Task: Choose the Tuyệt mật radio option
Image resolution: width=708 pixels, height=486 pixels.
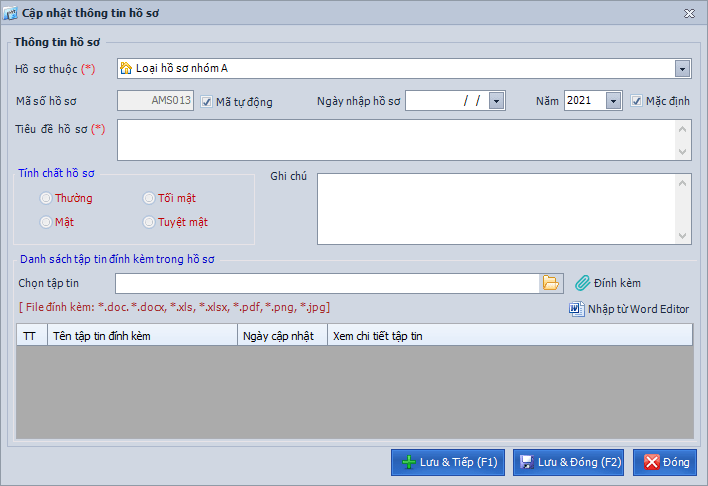Action: click(149, 222)
